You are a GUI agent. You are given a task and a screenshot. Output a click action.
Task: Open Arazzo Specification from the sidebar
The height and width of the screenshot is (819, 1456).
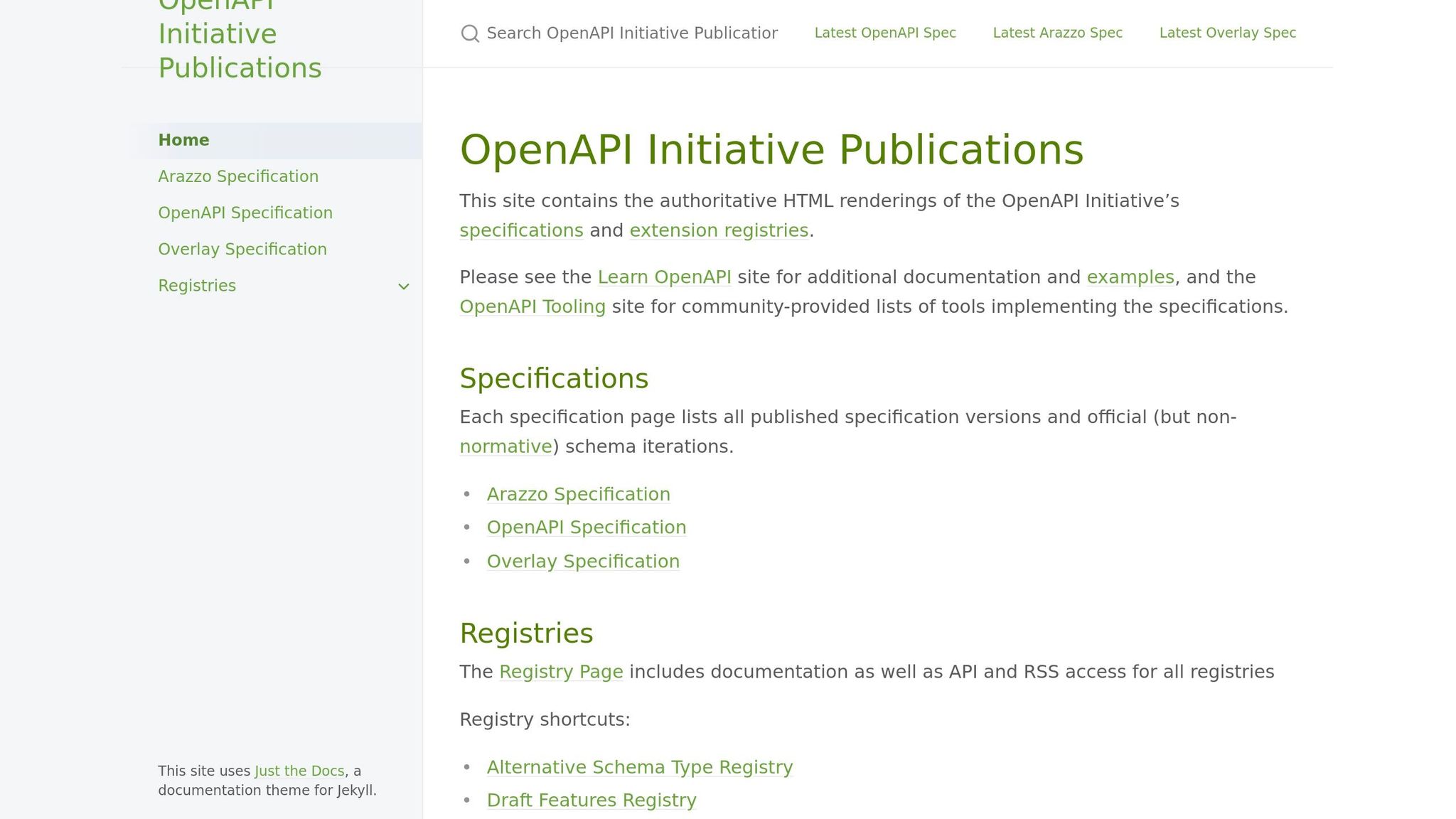click(238, 176)
